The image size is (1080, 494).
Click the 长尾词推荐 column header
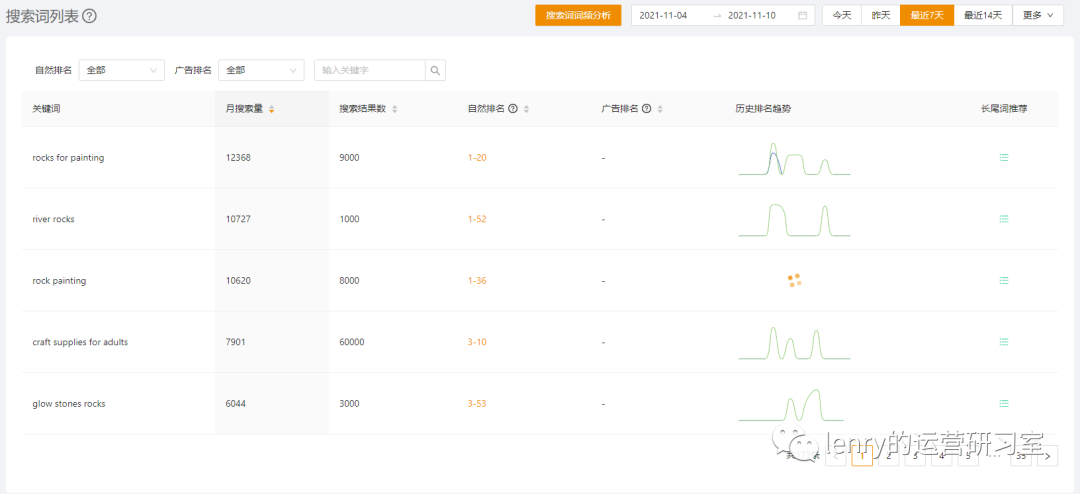point(1004,109)
